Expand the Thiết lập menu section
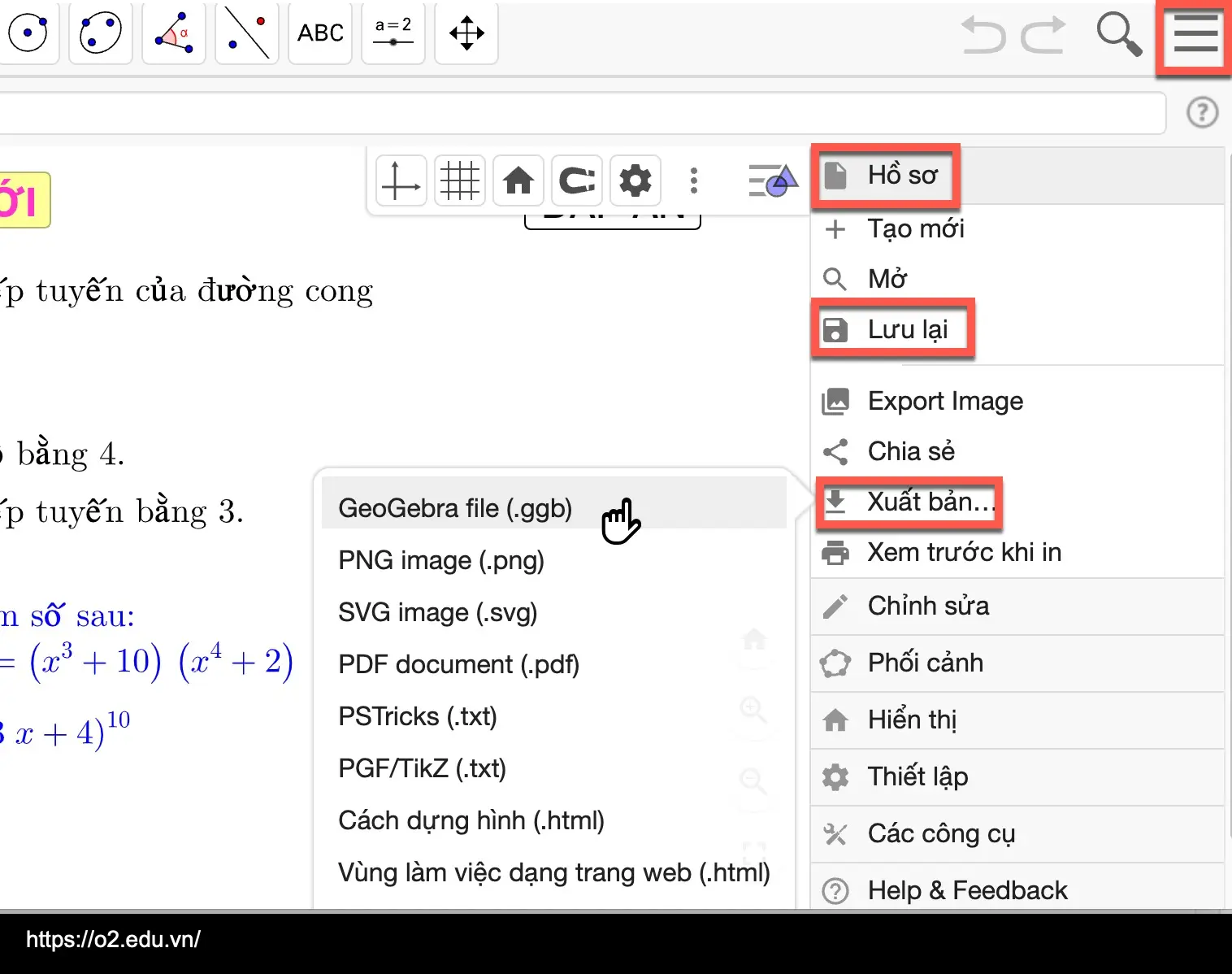Image resolution: width=1232 pixels, height=974 pixels. pos(1017,777)
